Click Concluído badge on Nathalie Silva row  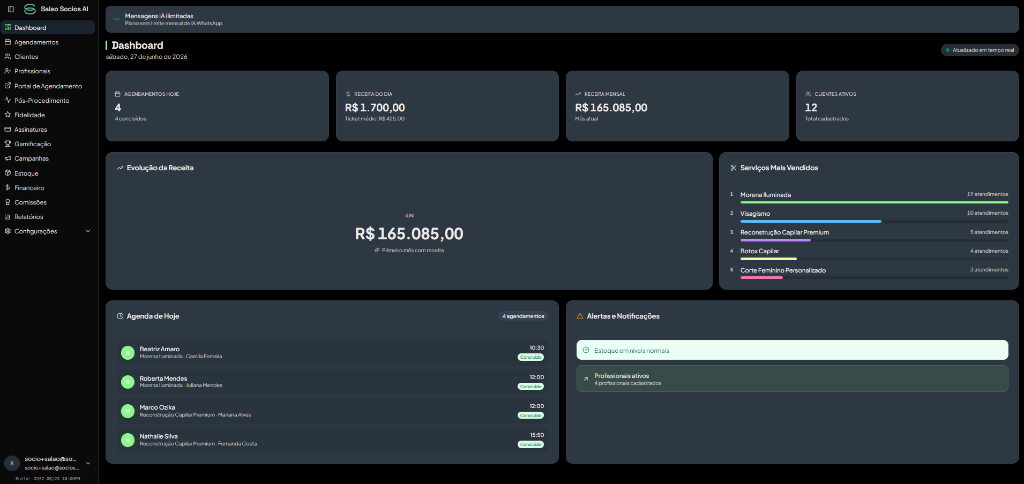pyautogui.click(x=531, y=444)
